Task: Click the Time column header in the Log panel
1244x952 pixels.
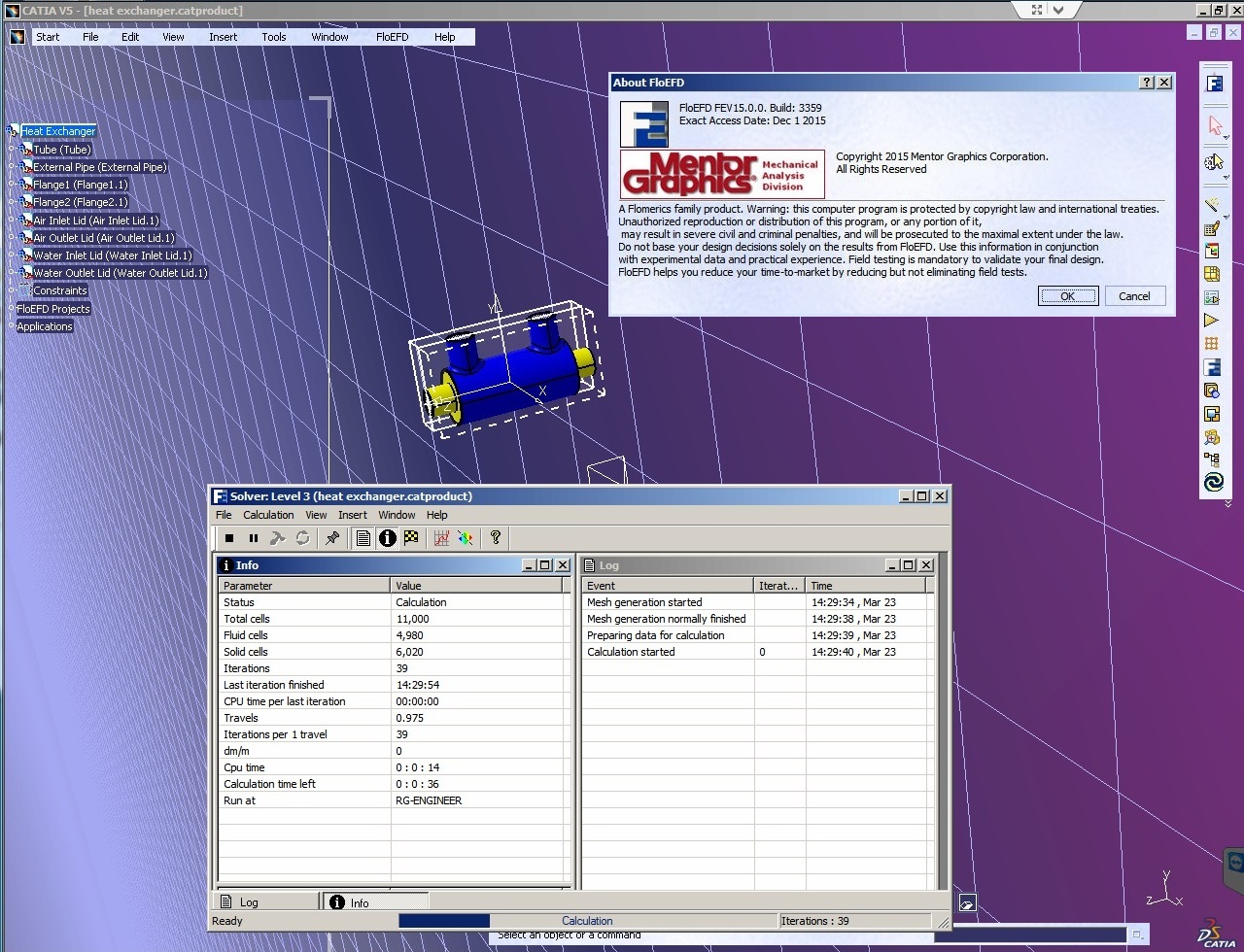Action: pos(866,586)
